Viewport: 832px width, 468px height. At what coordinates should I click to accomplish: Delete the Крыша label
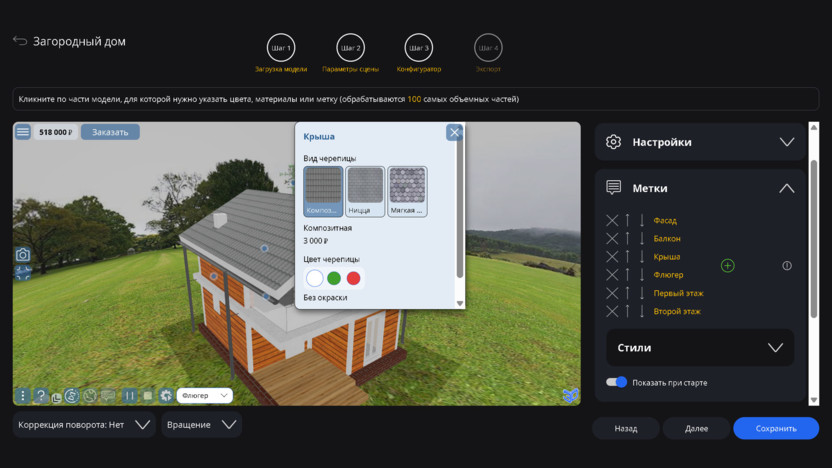pyautogui.click(x=612, y=256)
